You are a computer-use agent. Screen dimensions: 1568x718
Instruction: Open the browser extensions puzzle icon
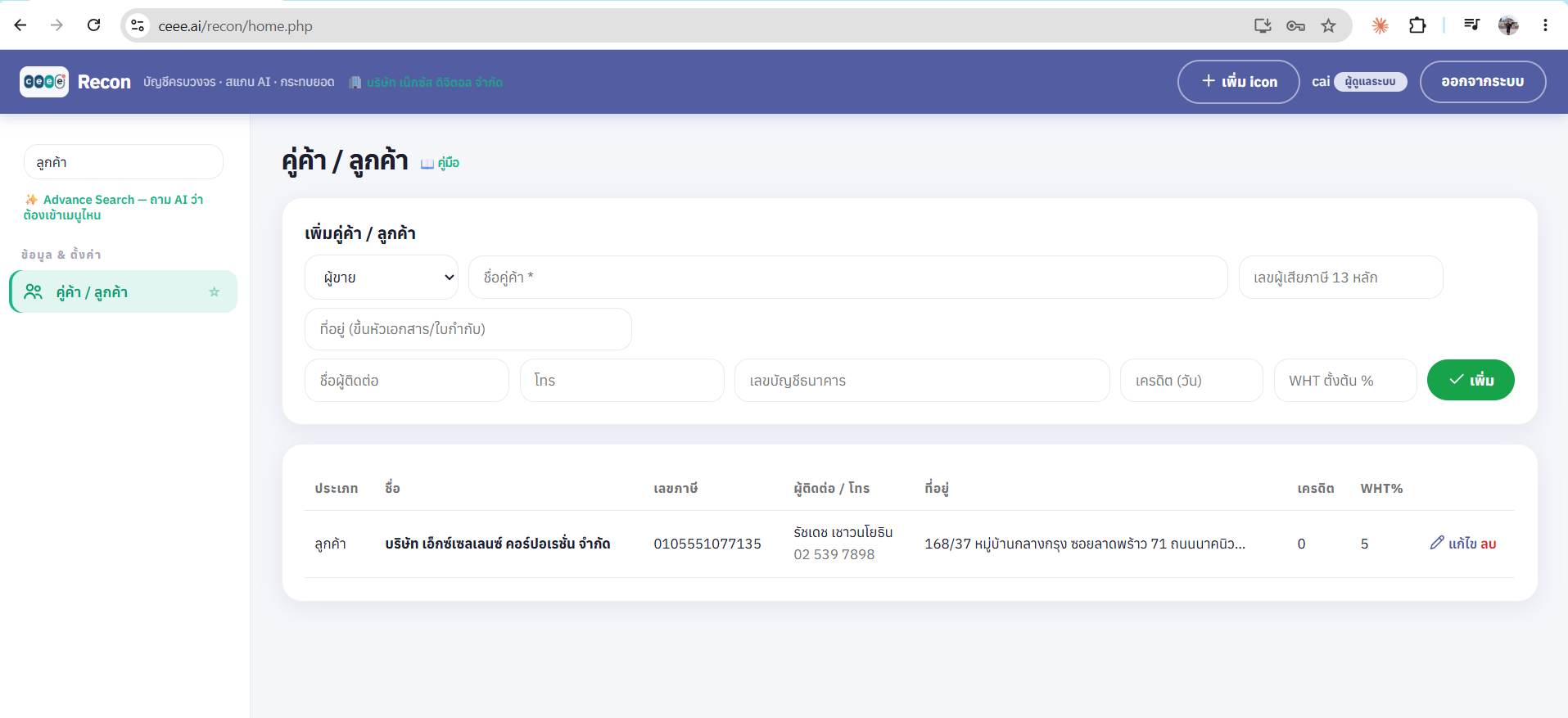1417,25
